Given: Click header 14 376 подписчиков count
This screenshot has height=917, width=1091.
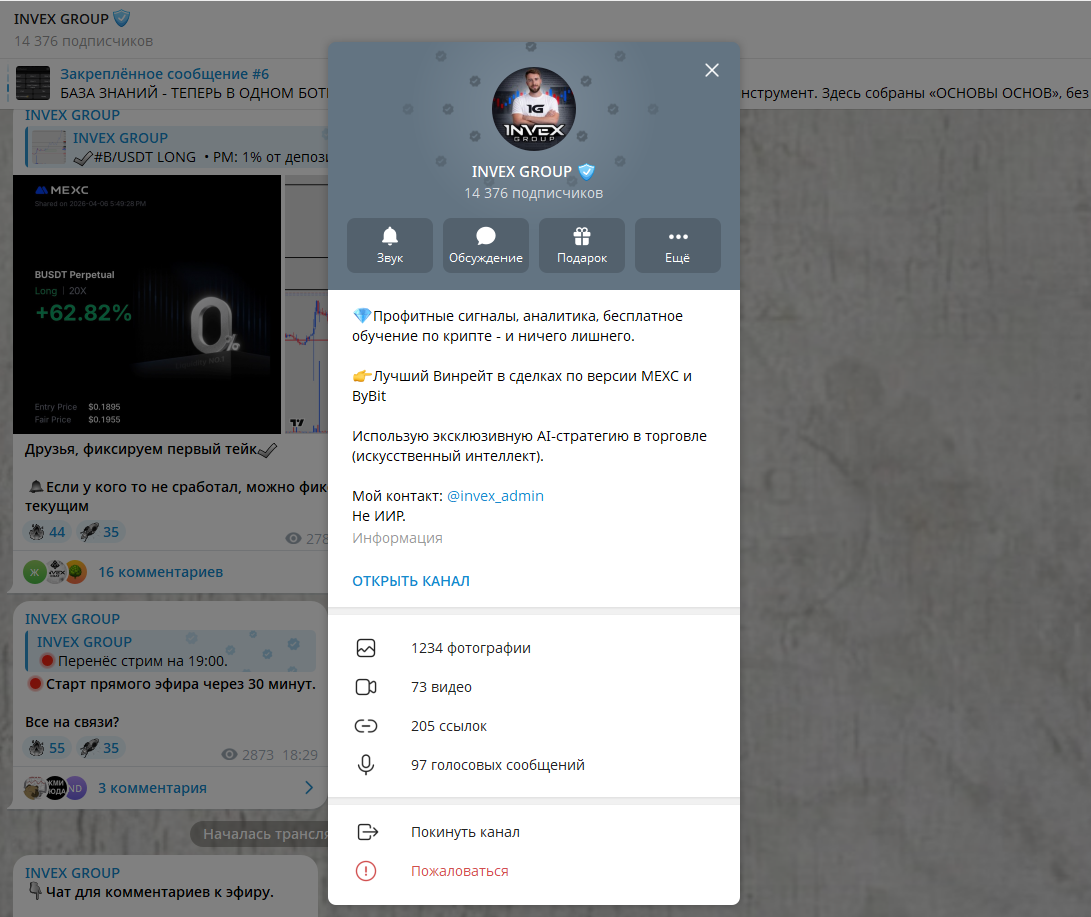Looking at the screenshot, I should click(x=83, y=41).
